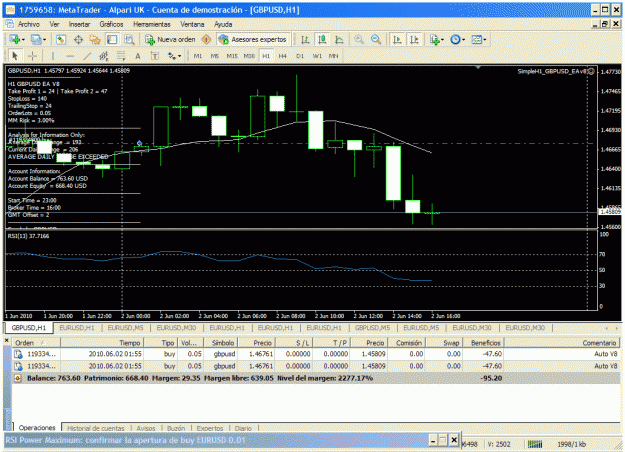This screenshot has width=625, height=452.
Task: Open the Navigator folder icon
Action: tap(95, 39)
